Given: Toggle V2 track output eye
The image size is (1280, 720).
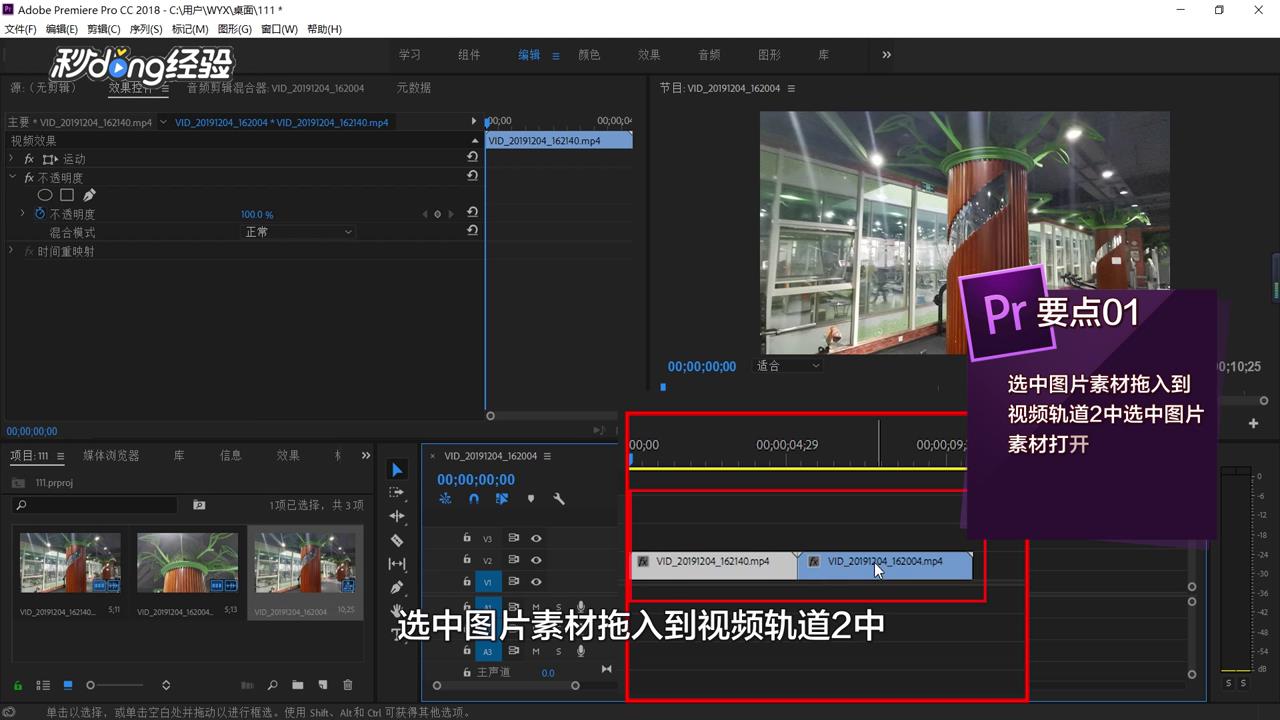Looking at the screenshot, I should click(x=536, y=560).
